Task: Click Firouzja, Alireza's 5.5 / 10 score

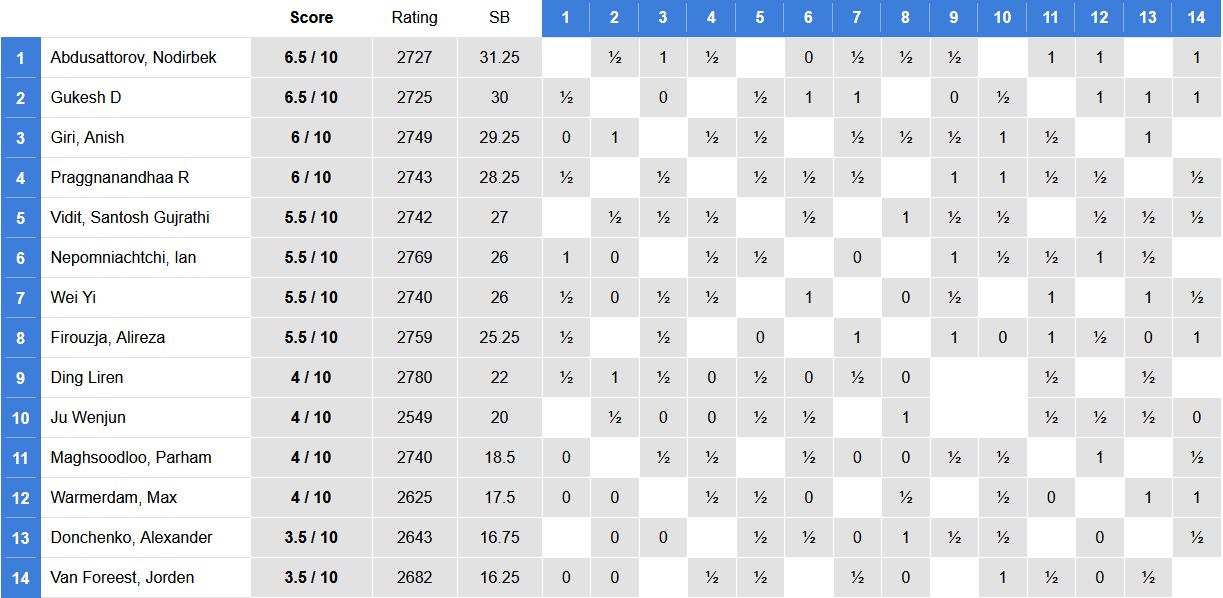Action: 311,337
